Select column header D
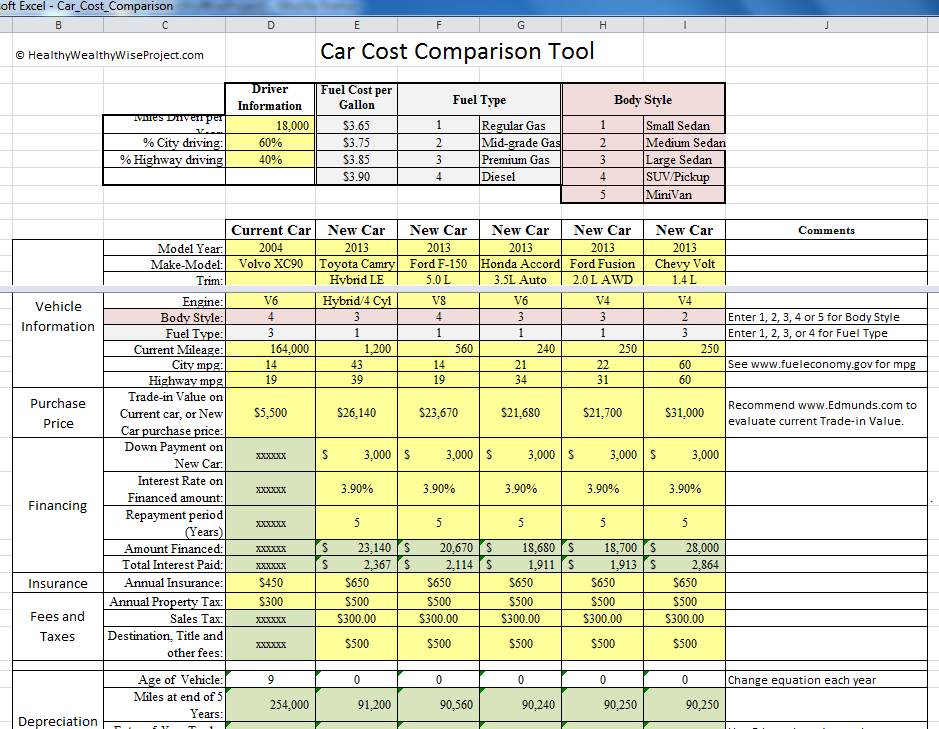 (271, 25)
